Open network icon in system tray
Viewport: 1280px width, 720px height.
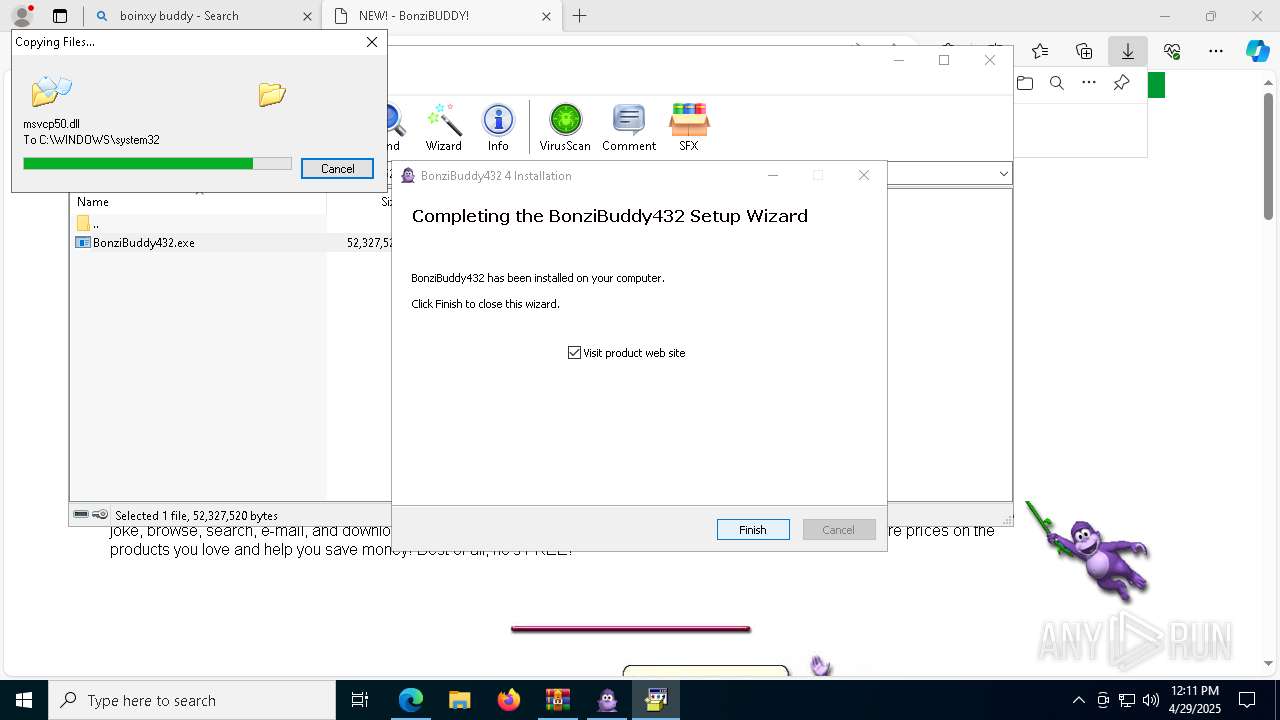[x=1127, y=700]
